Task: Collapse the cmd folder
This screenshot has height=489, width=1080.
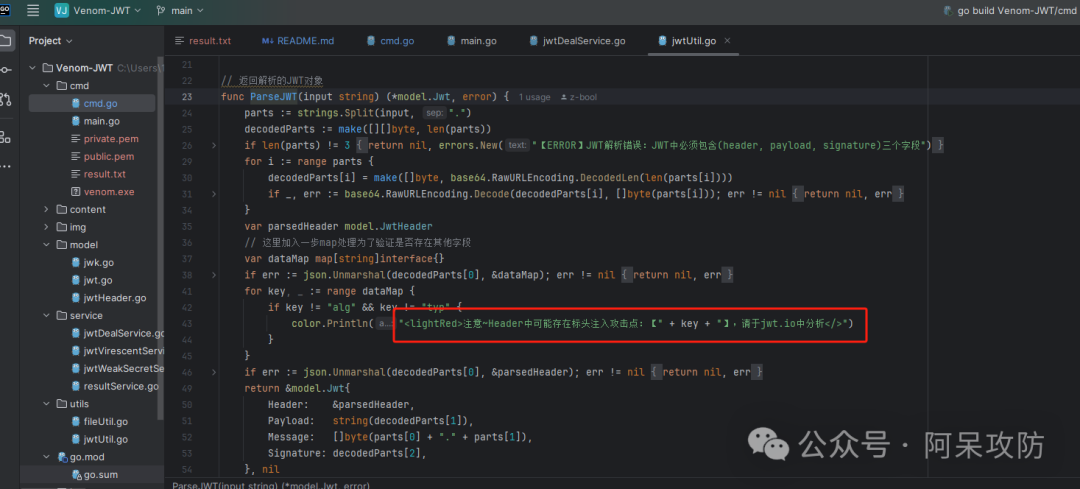Action: pos(46,86)
